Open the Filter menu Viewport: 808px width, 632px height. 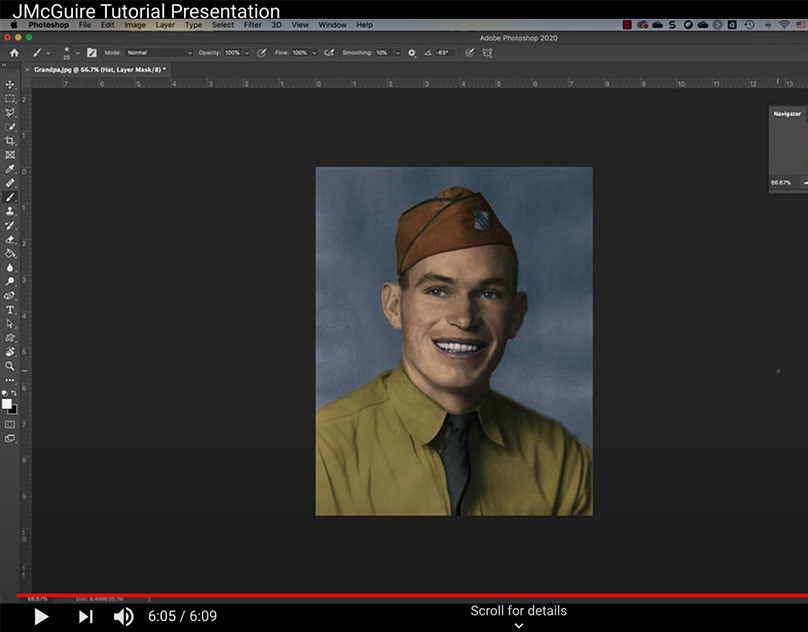coord(252,25)
